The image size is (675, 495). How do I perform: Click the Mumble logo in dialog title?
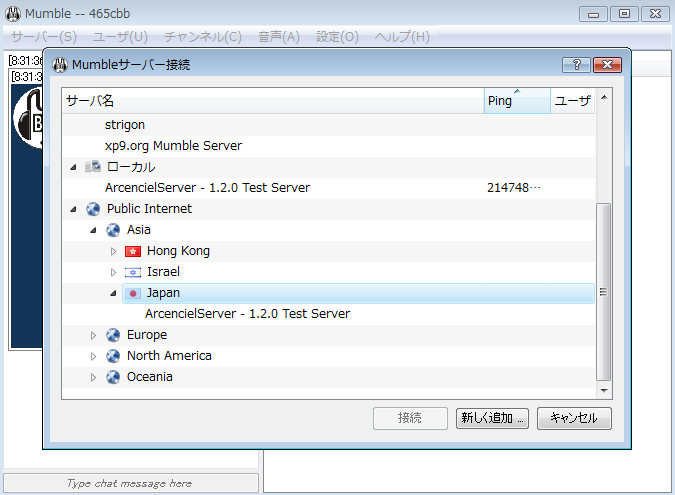coord(60,65)
